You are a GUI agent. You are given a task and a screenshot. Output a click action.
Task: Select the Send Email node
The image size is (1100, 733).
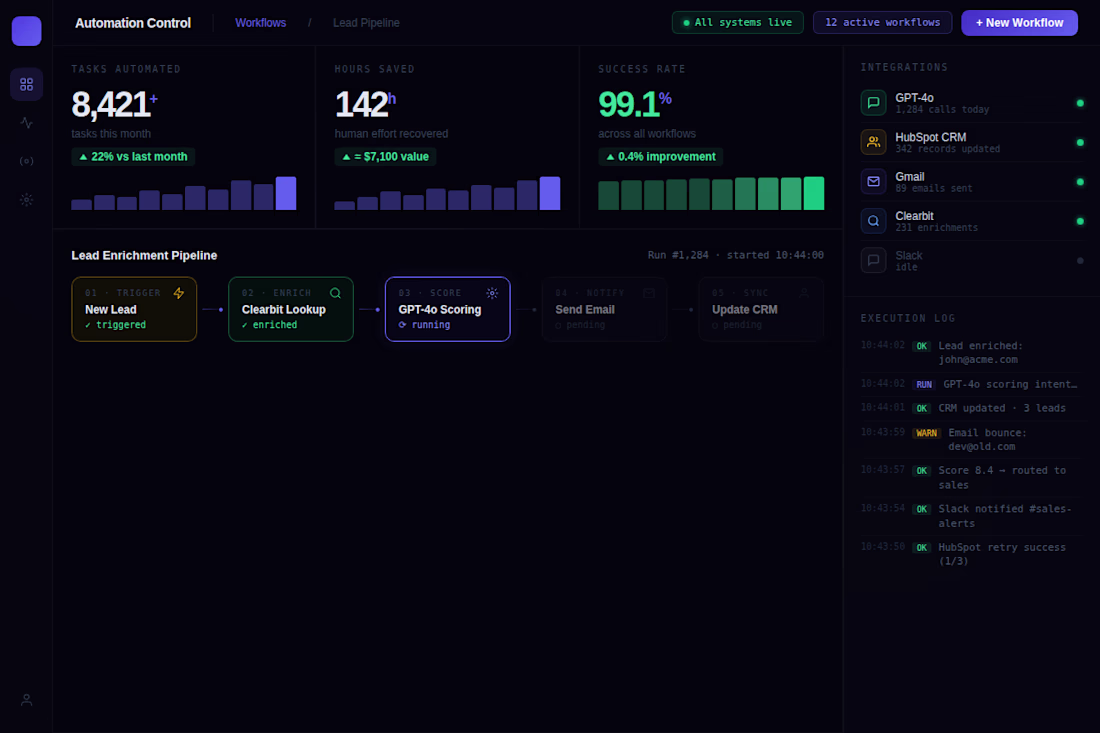(604, 309)
